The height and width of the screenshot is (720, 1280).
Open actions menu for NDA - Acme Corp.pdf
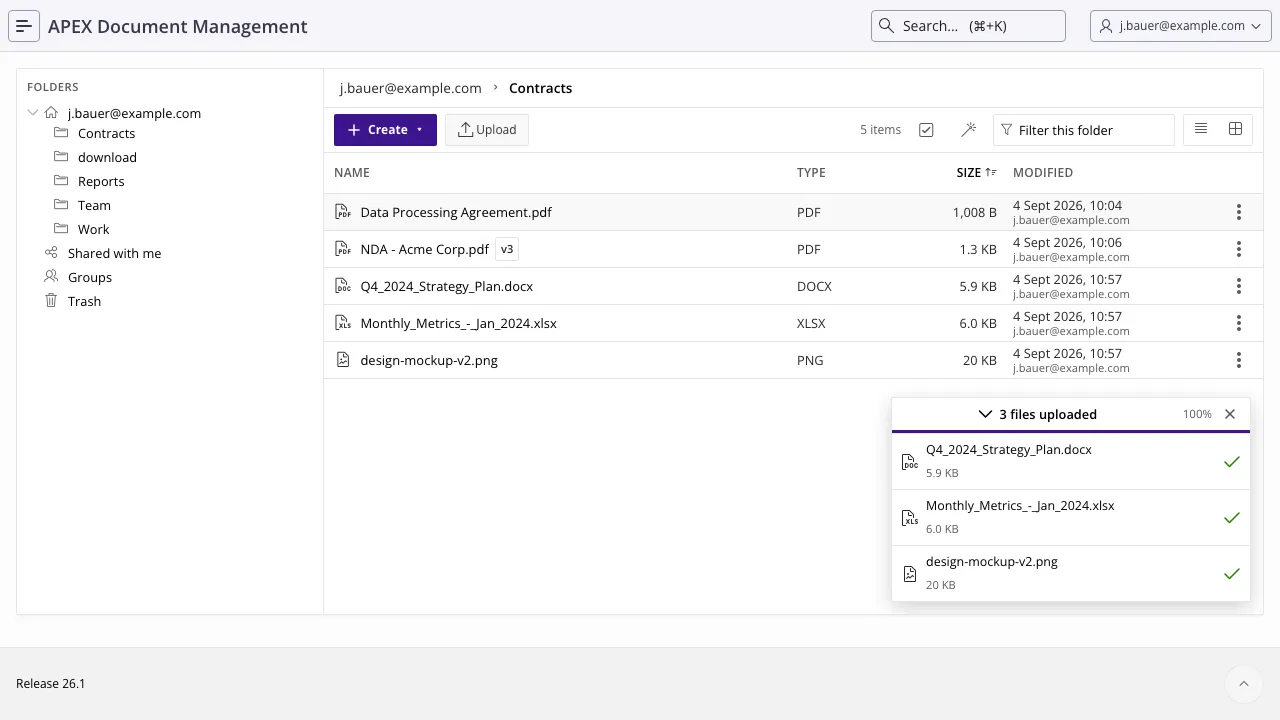pos(1238,249)
